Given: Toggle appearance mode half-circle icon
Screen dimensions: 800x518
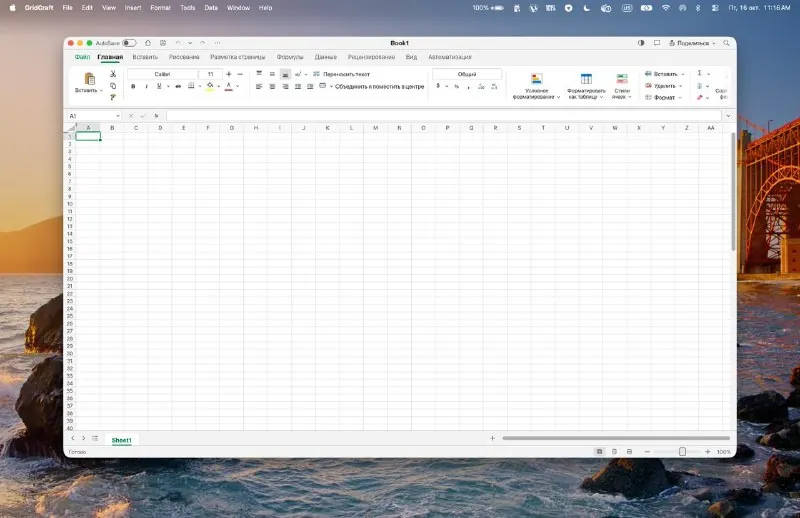Looking at the screenshot, I should [x=641, y=43].
